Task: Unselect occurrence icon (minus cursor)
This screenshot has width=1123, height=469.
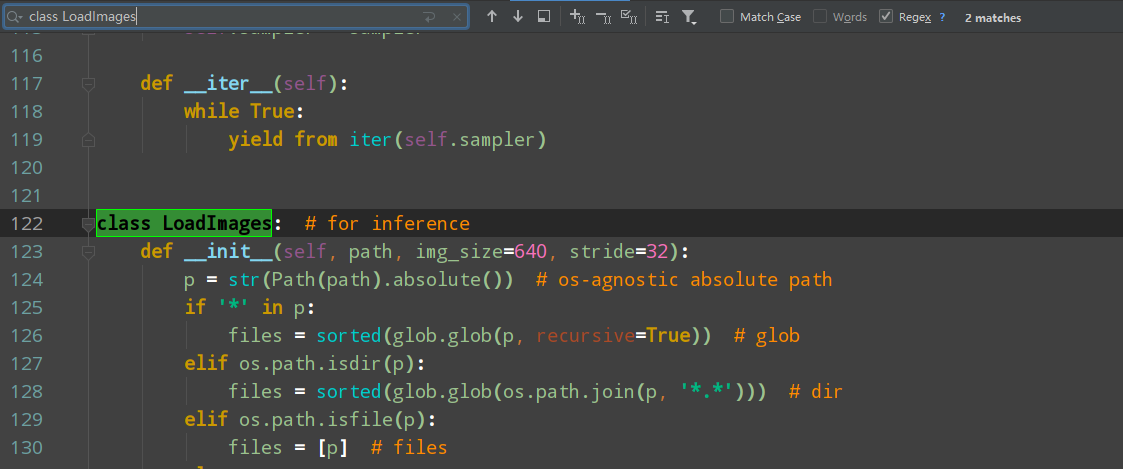Action: [x=603, y=16]
